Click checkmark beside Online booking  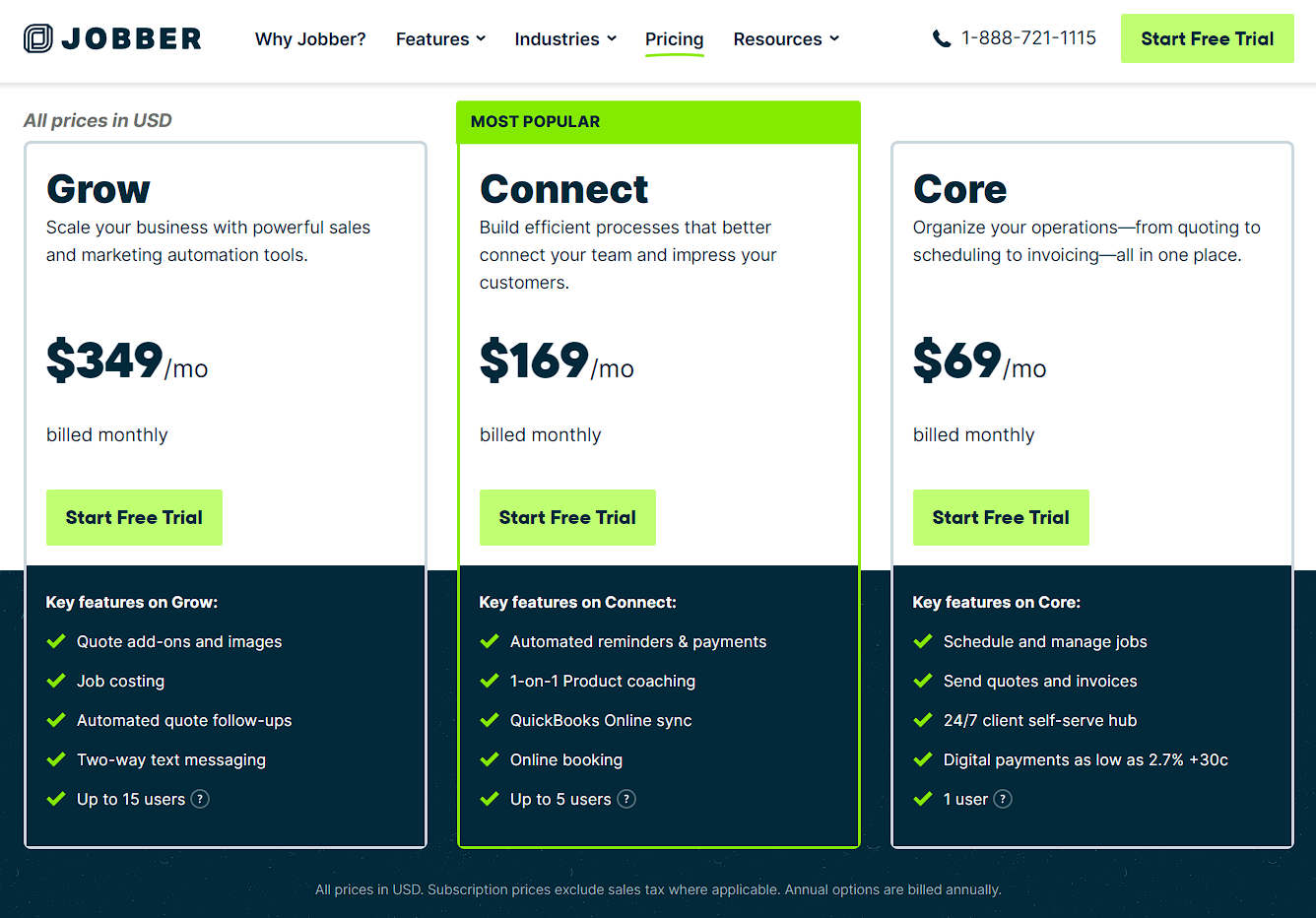coord(490,759)
